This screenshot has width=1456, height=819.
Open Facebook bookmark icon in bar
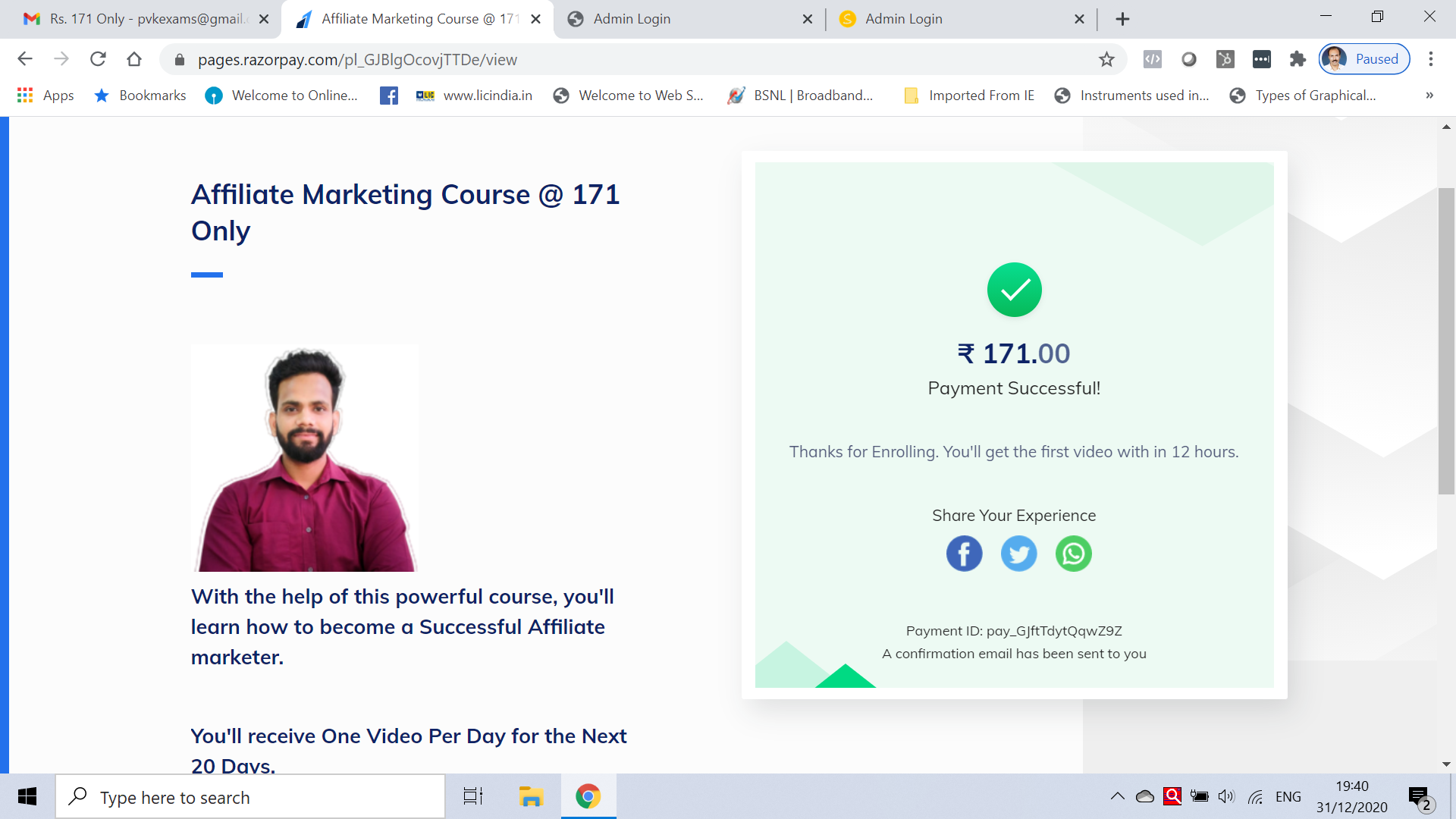389,96
